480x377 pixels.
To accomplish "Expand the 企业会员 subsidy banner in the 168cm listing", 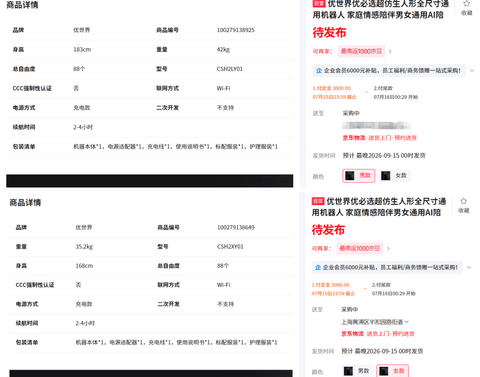I will pyautogui.click(x=469, y=267).
